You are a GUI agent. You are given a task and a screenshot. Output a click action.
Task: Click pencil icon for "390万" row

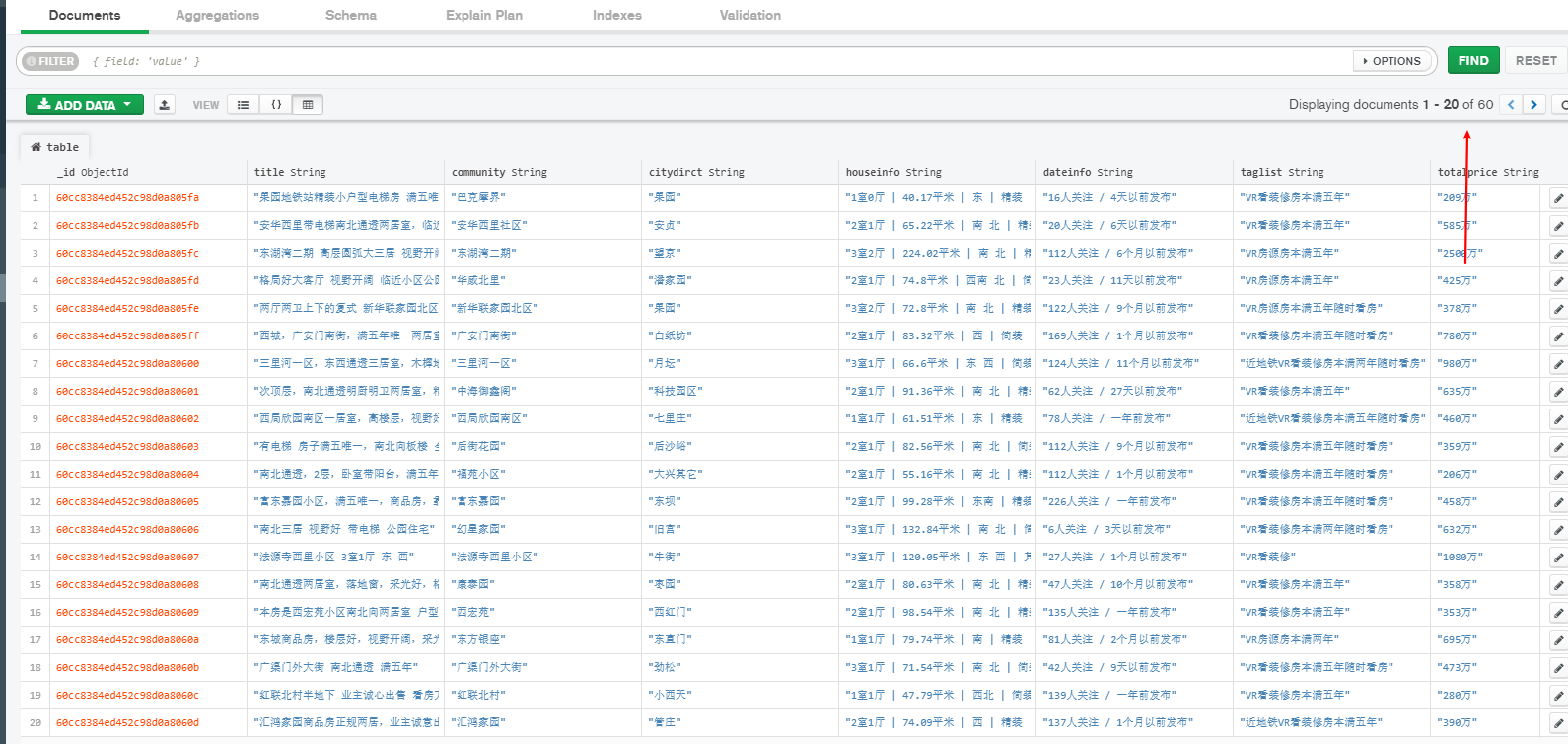point(1559,723)
